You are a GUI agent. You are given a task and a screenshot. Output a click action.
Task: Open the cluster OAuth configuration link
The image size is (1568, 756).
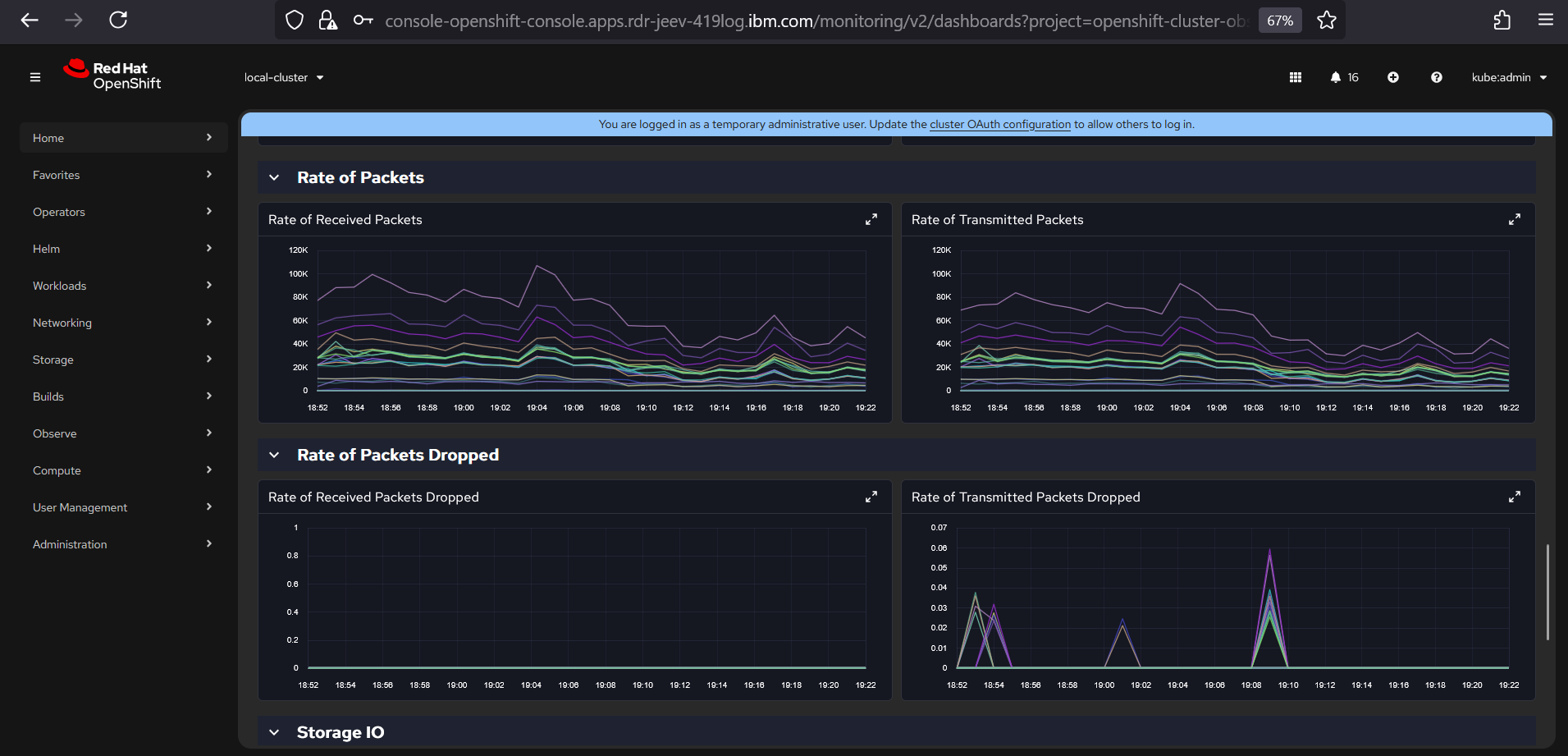click(x=999, y=125)
